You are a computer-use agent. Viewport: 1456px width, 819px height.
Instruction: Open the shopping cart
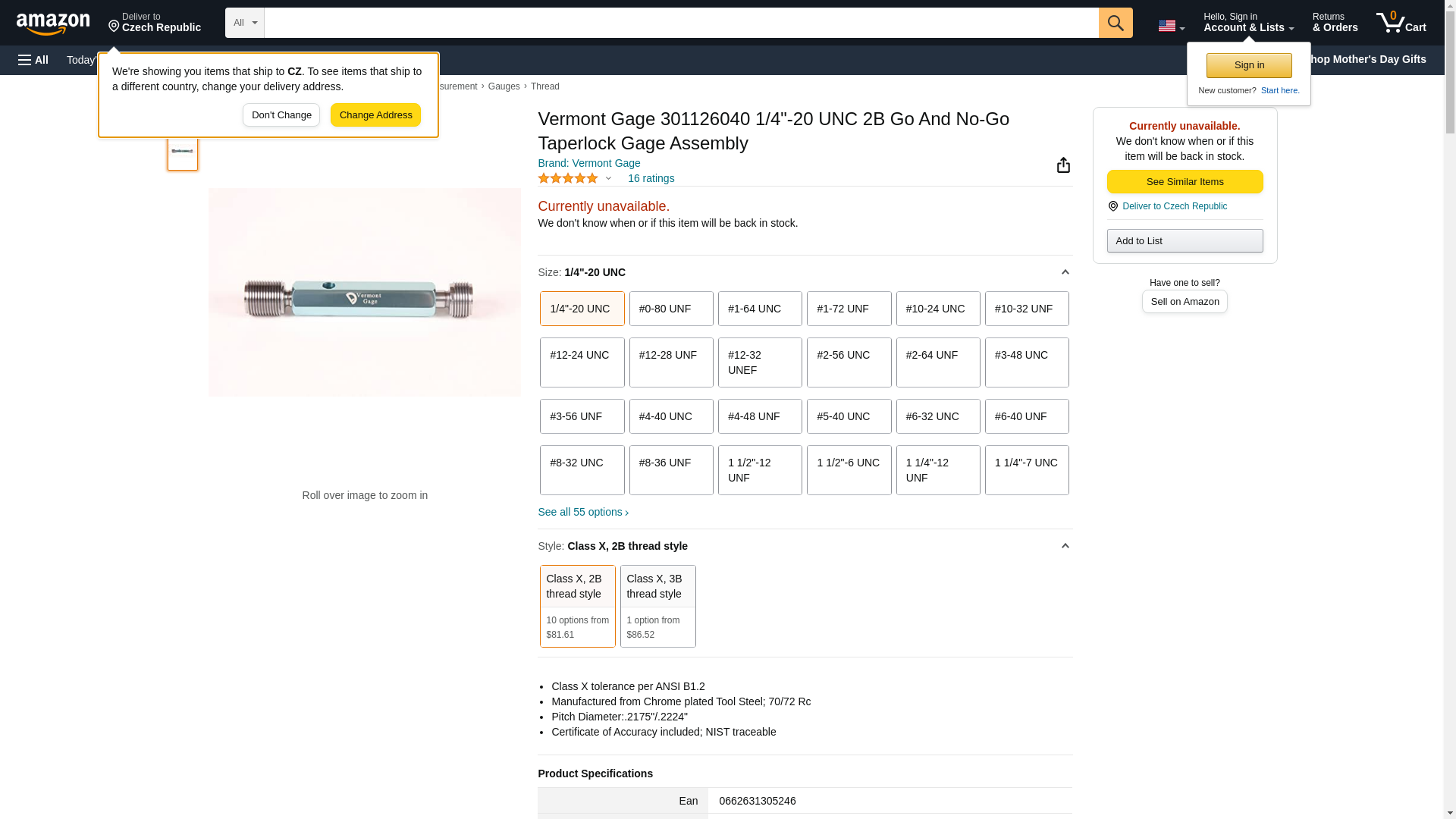(x=1401, y=23)
